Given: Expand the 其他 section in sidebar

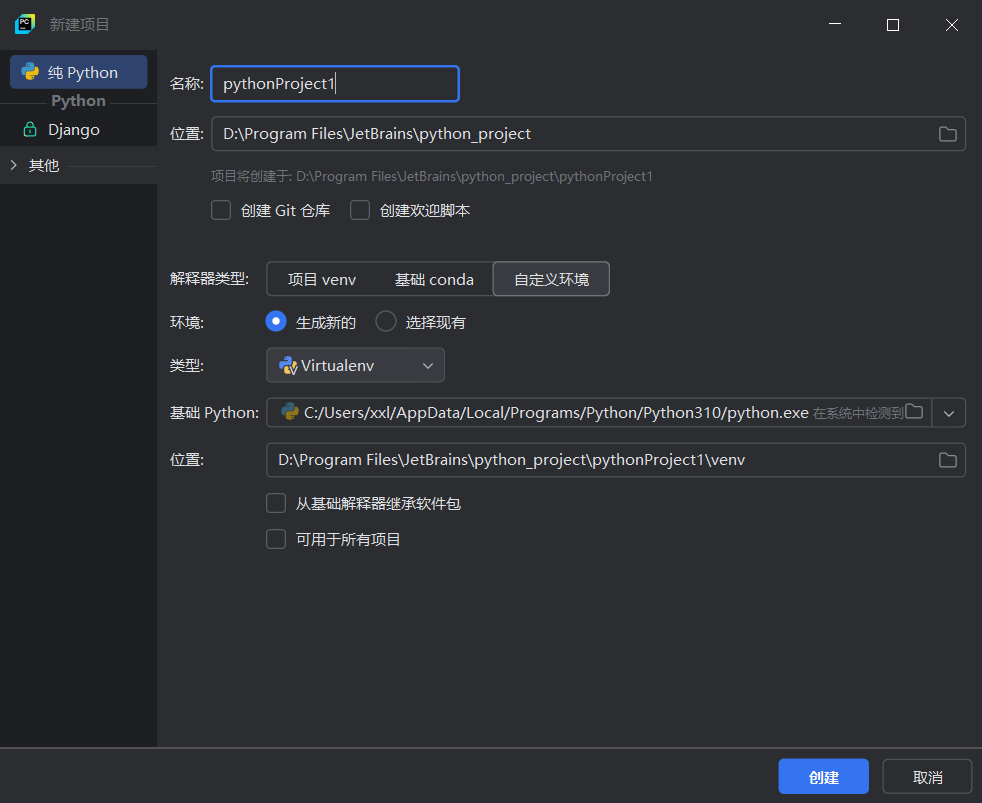Looking at the screenshot, I should [14, 165].
